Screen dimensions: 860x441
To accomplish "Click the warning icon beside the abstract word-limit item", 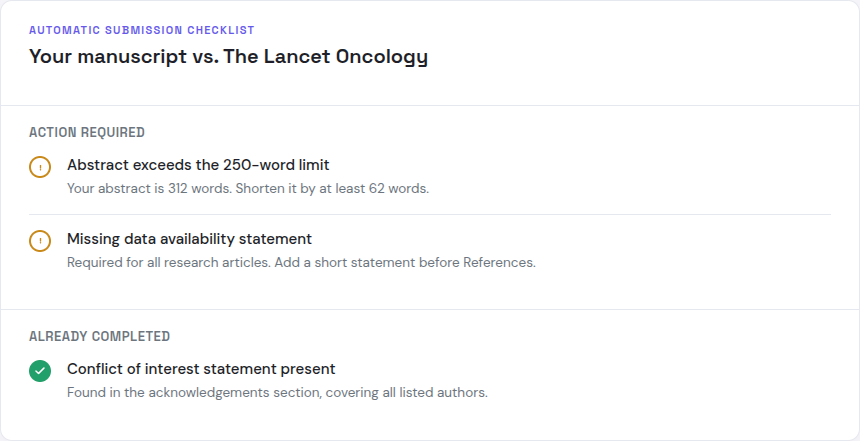I will click(40, 168).
